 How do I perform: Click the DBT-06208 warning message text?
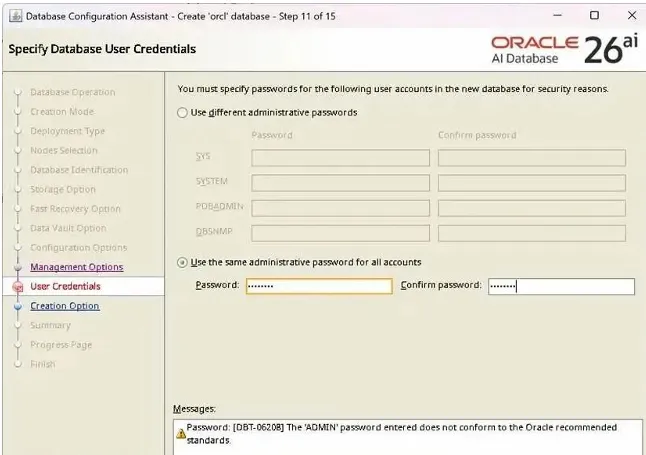[x=402, y=434]
